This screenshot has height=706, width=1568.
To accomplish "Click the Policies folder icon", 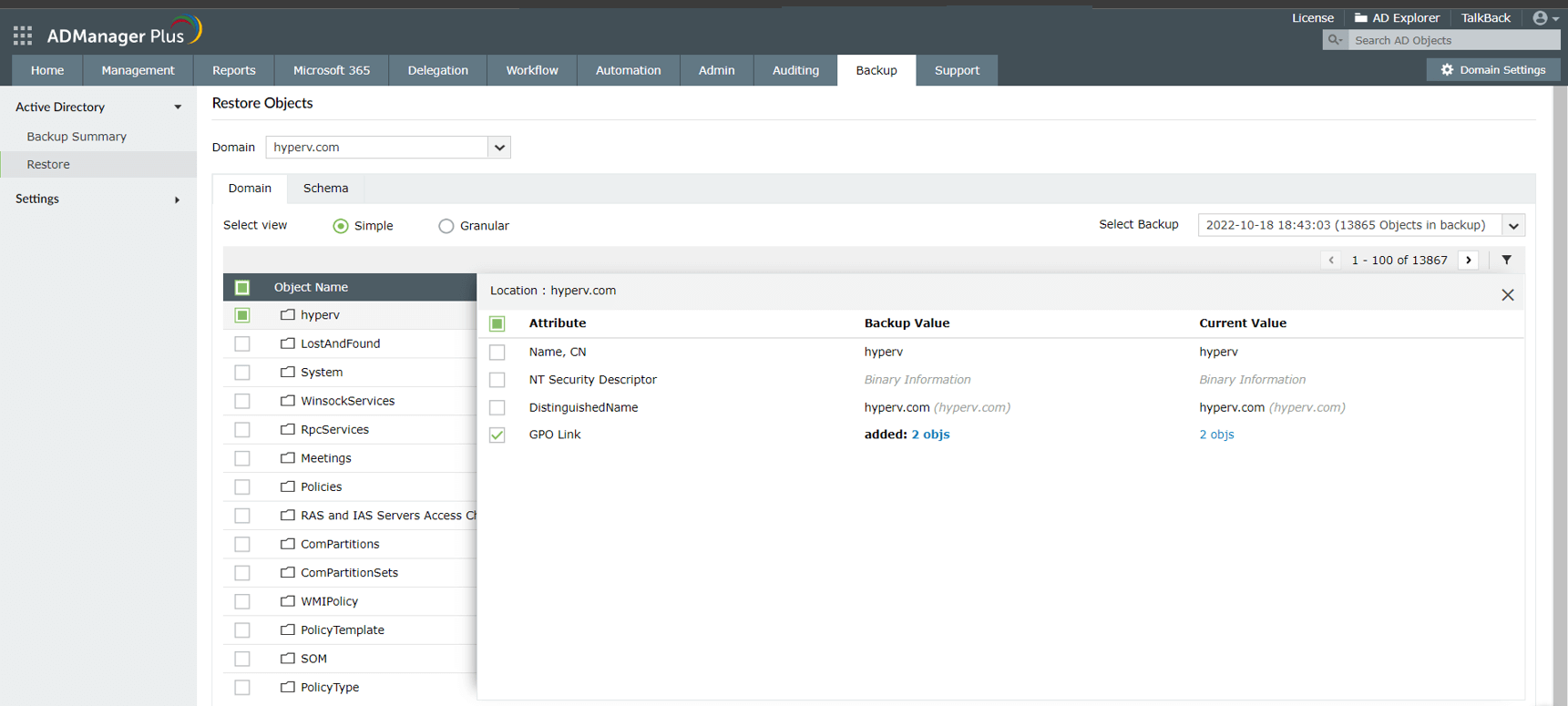I will pos(288,486).
